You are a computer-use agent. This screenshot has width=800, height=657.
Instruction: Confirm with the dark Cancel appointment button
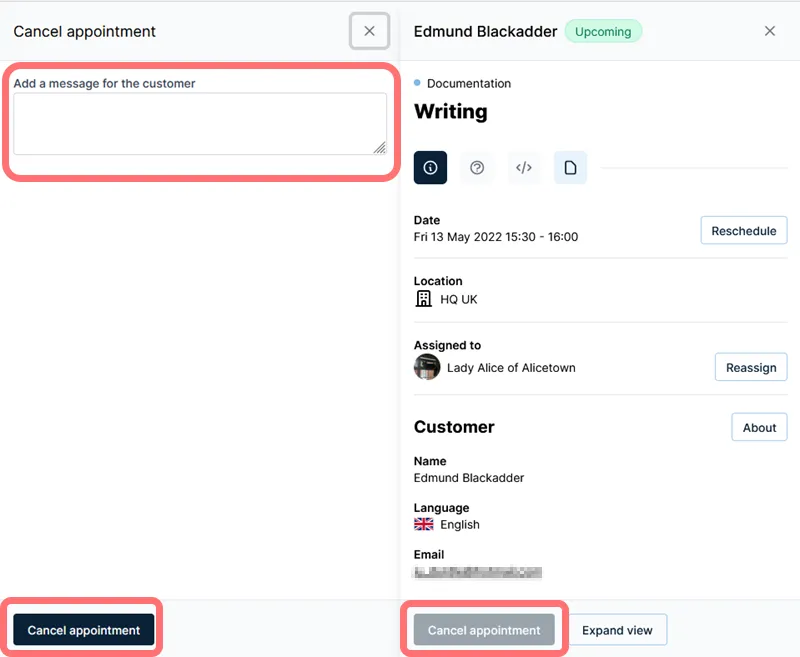click(84, 630)
